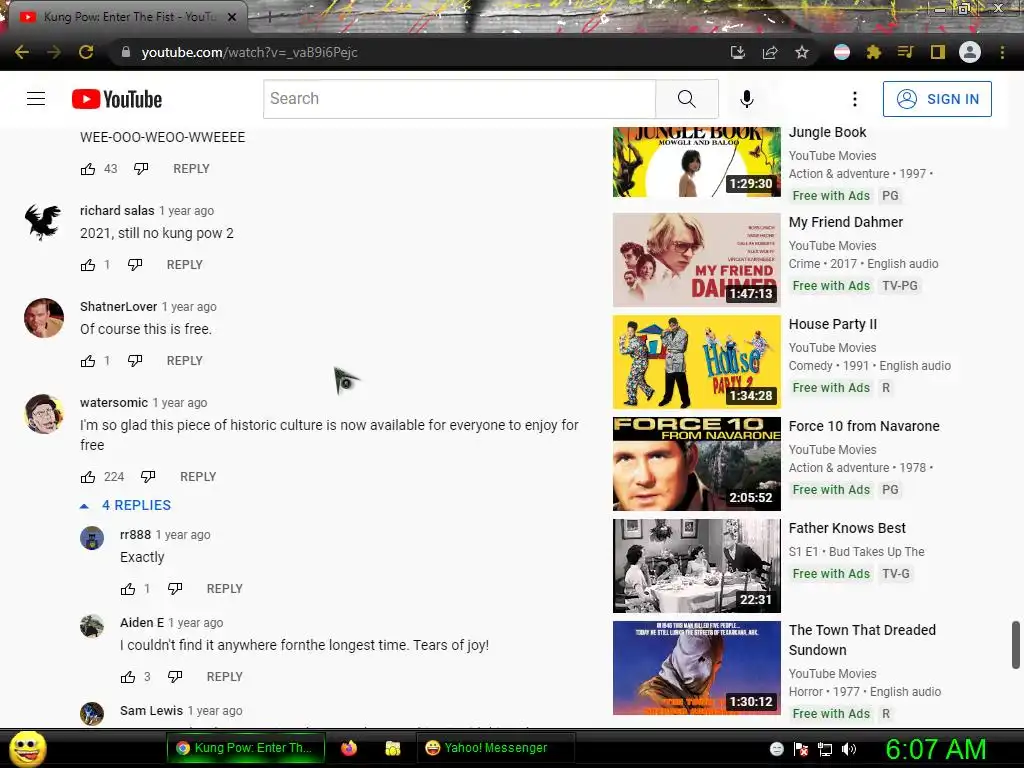This screenshot has width=1024, height=768.
Task: Focus the YouTube Search field
Action: pos(459,99)
